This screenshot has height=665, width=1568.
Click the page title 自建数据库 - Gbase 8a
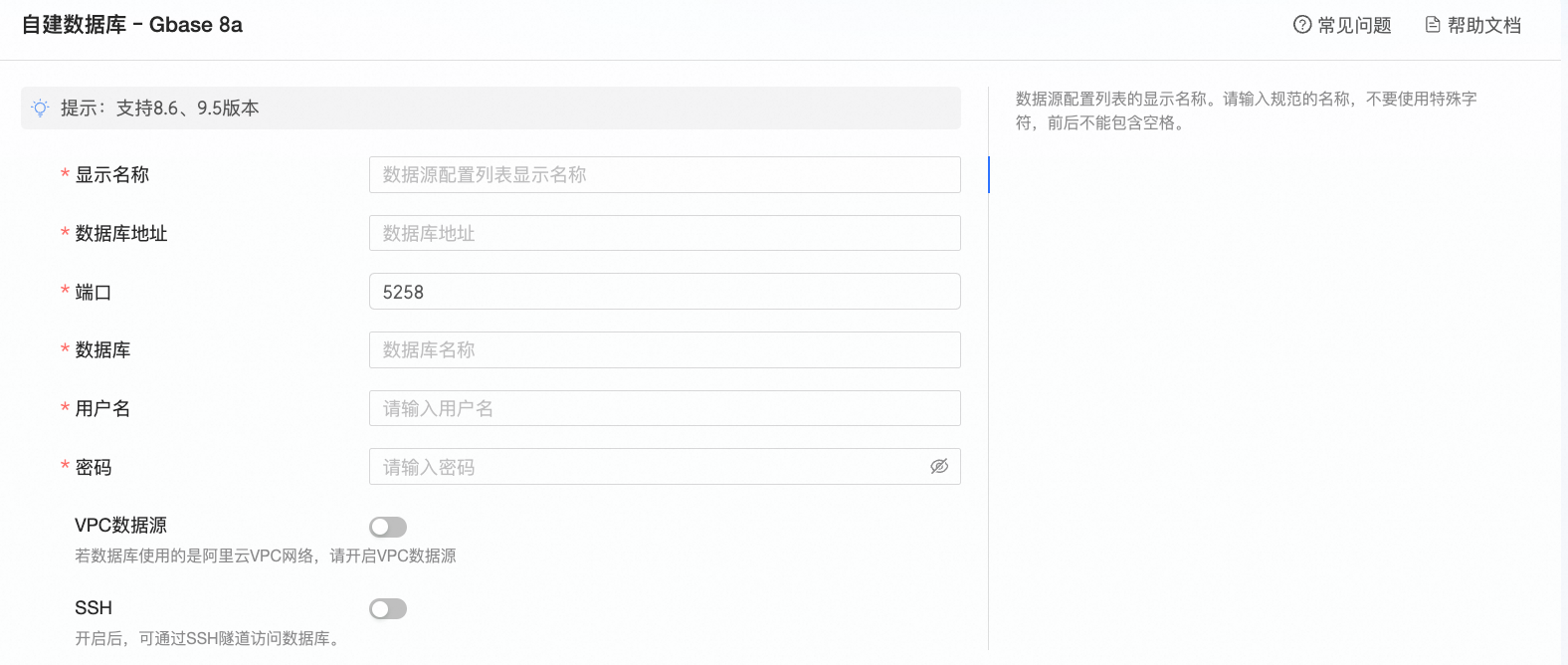point(132,25)
